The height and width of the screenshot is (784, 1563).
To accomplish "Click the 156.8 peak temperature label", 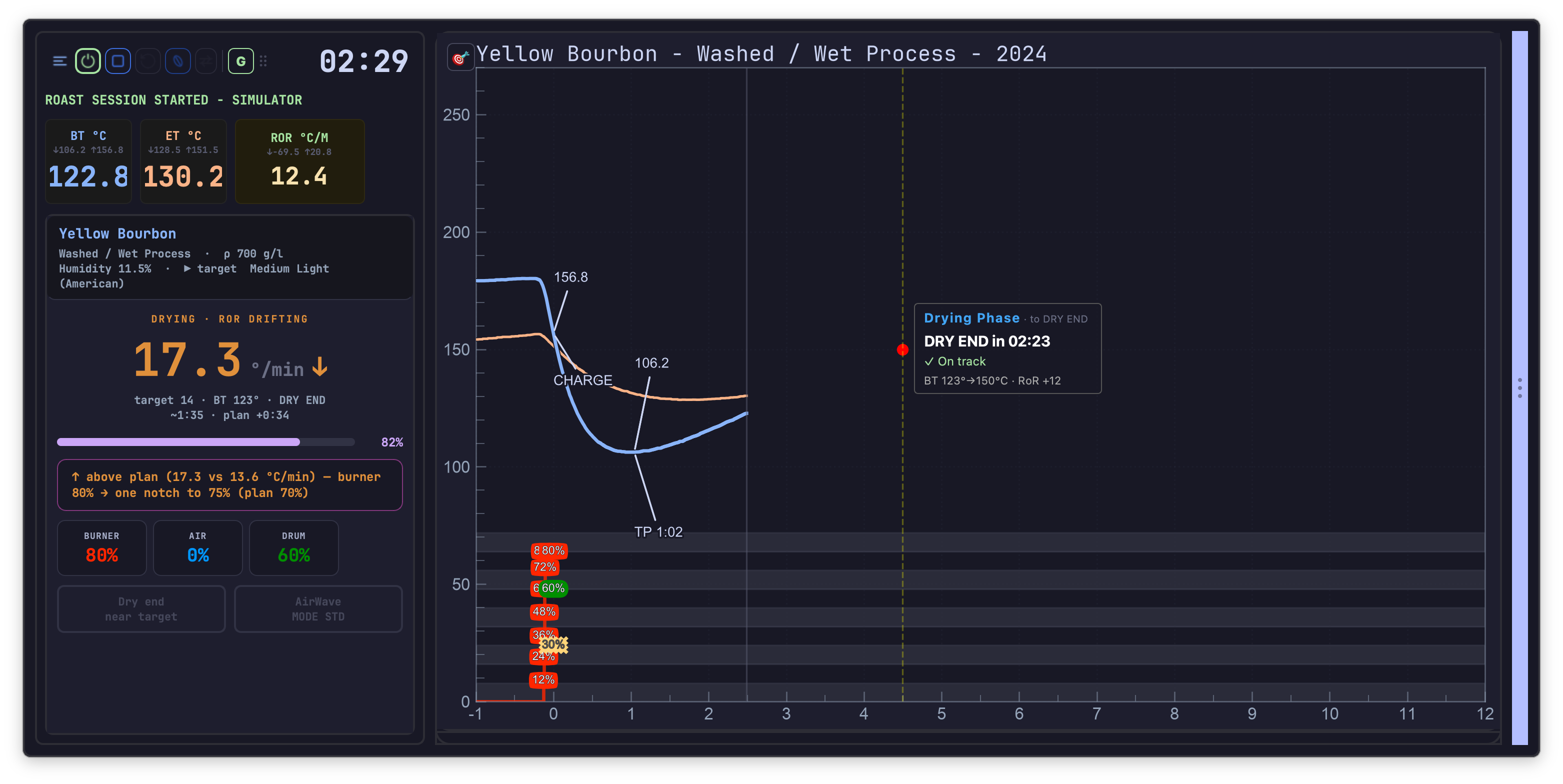I will [x=571, y=277].
